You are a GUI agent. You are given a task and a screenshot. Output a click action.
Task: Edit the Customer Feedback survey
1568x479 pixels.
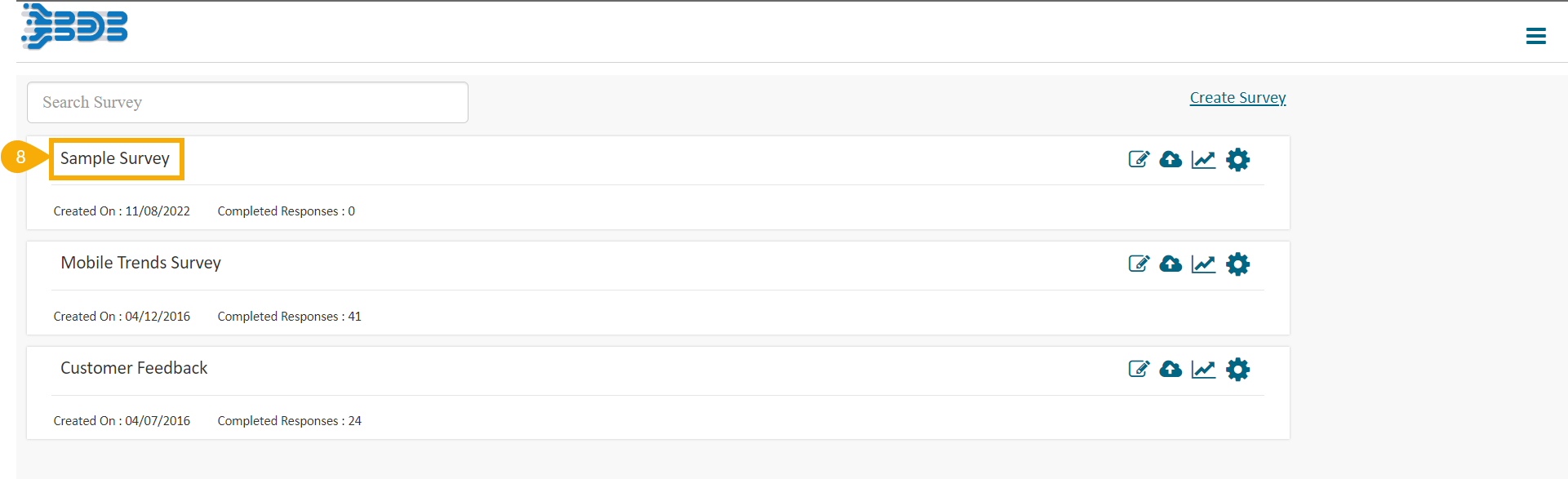[x=1139, y=369]
